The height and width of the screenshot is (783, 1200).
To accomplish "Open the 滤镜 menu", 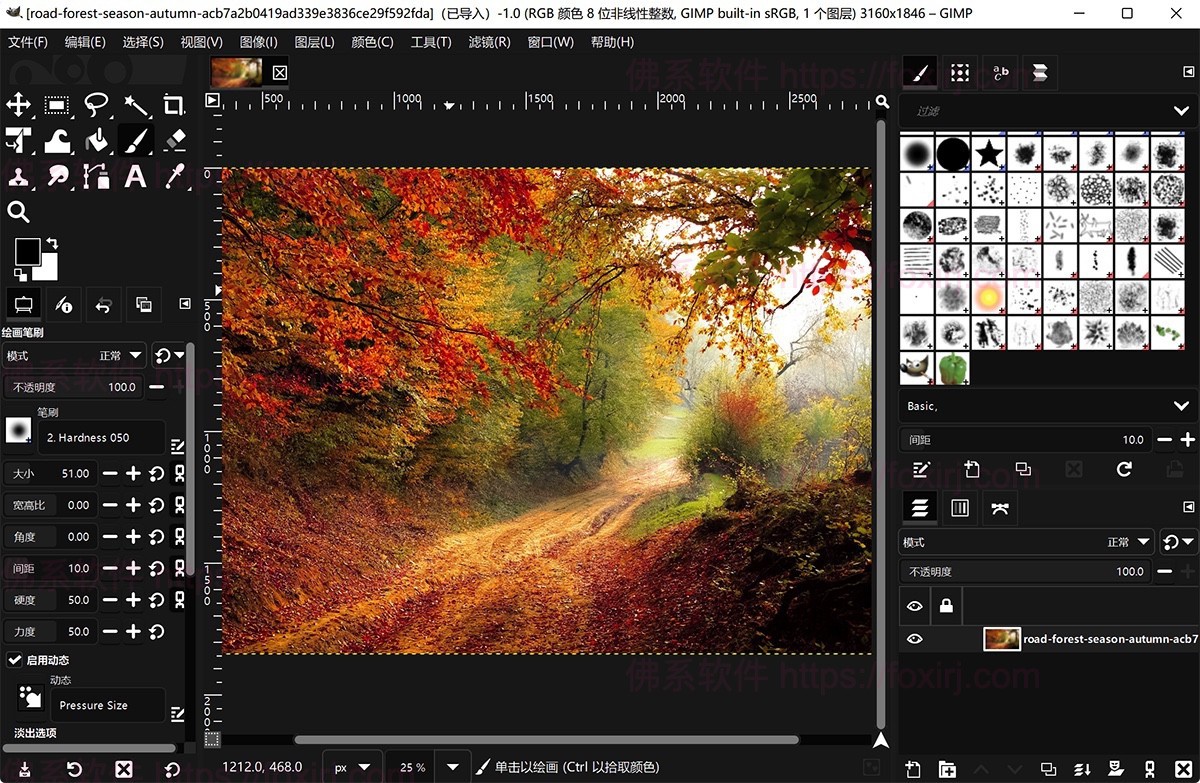I will (x=490, y=42).
